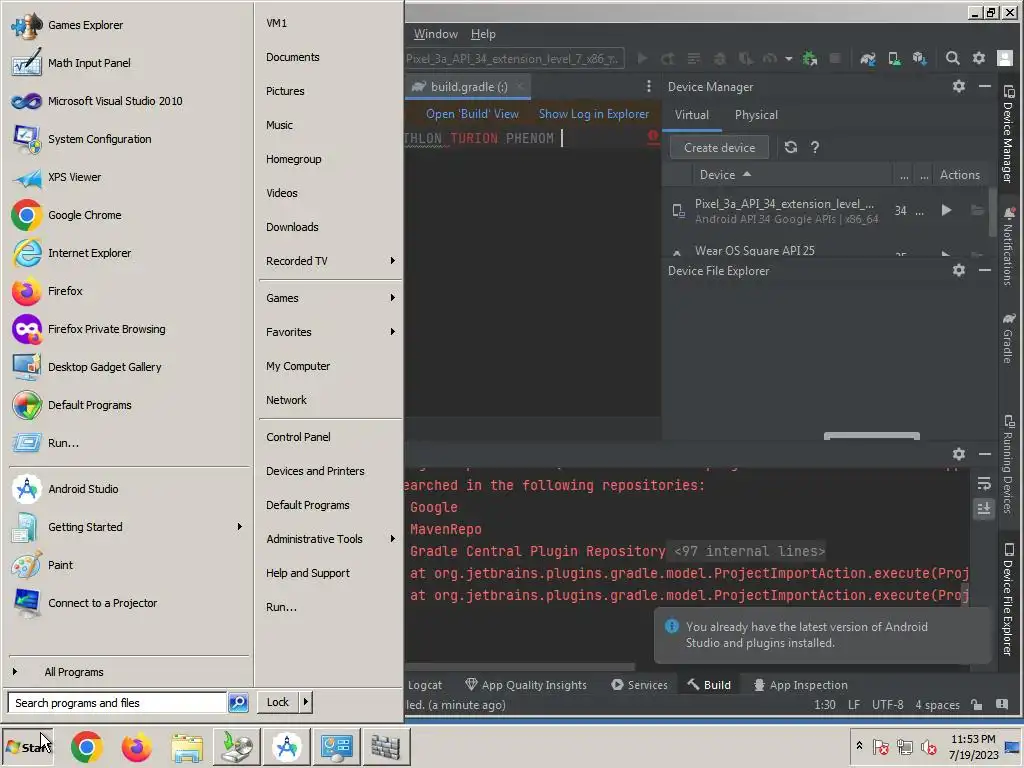This screenshot has width=1024, height=768.
Task: Click the Device Manager help question mark
Action: [815, 148]
